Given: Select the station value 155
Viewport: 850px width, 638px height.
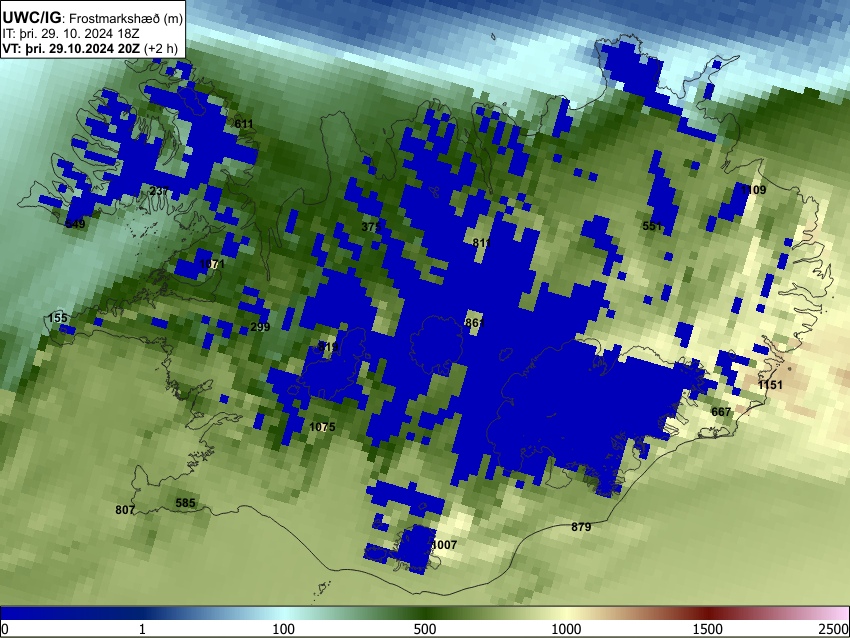Looking at the screenshot, I should point(58,318).
